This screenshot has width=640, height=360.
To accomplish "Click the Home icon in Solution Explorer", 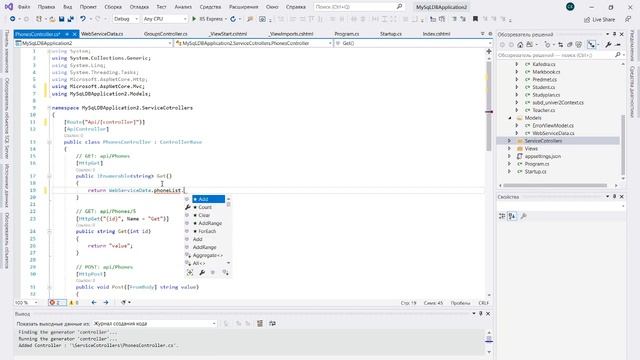I will [x=520, y=44].
